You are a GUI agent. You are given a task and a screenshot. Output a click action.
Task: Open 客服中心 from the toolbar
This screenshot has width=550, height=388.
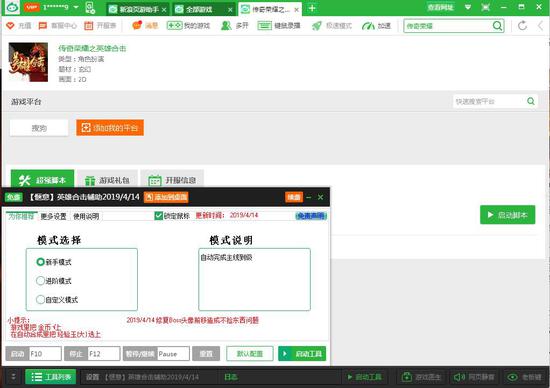(x=58, y=26)
